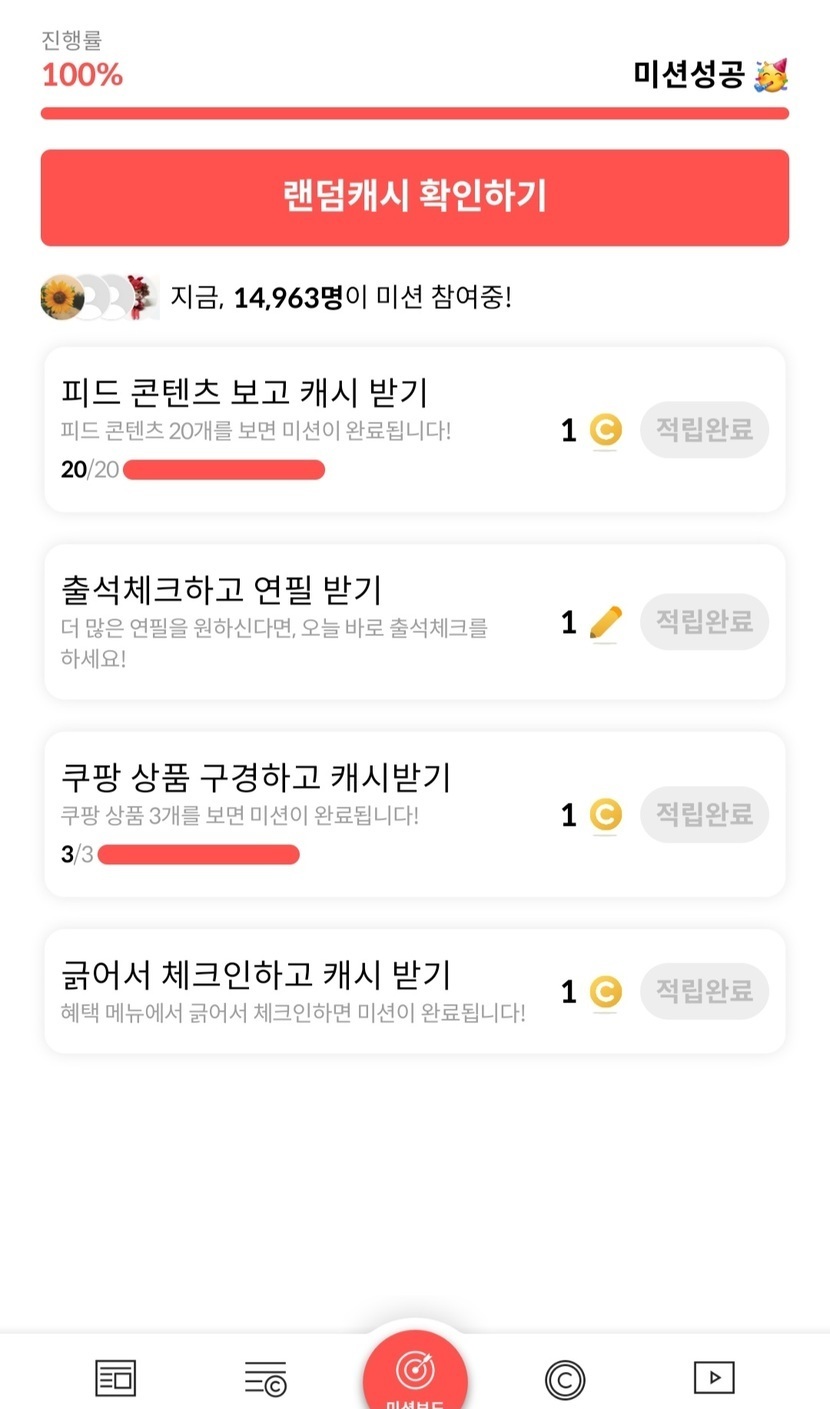Tap the gold coin icon in 쿠팡 상품 mission

604,815
